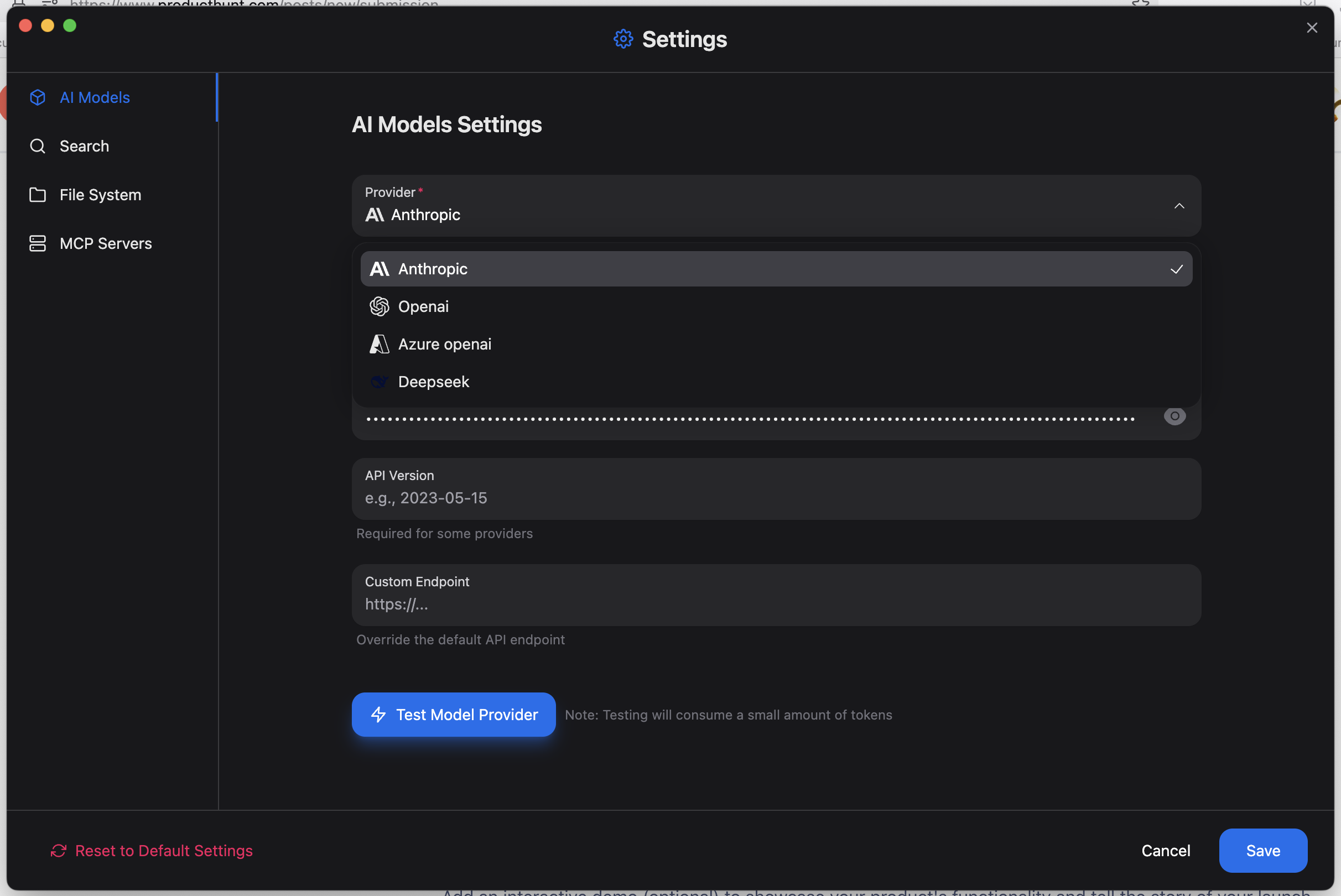Viewport: 1341px width, 896px height.
Task: Focus the Custom Endpoint input field
Action: pyautogui.click(x=775, y=604)
